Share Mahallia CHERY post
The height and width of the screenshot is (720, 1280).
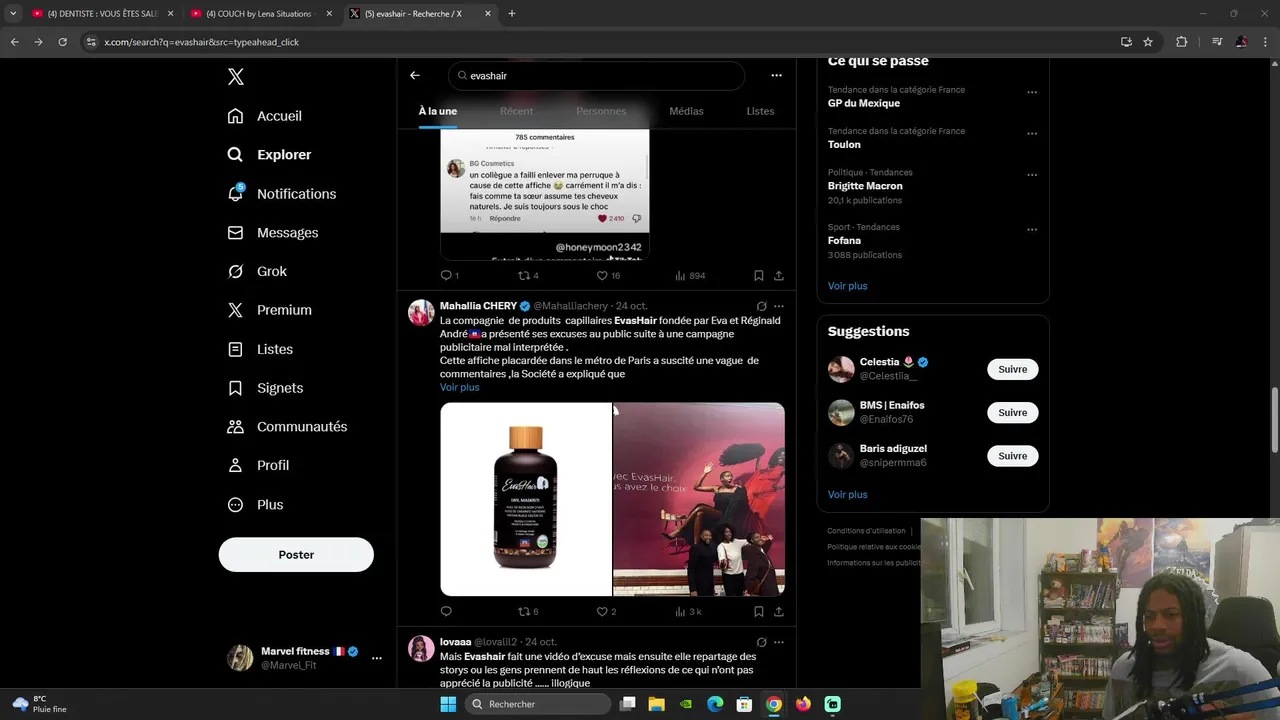[x=779, y=611]
